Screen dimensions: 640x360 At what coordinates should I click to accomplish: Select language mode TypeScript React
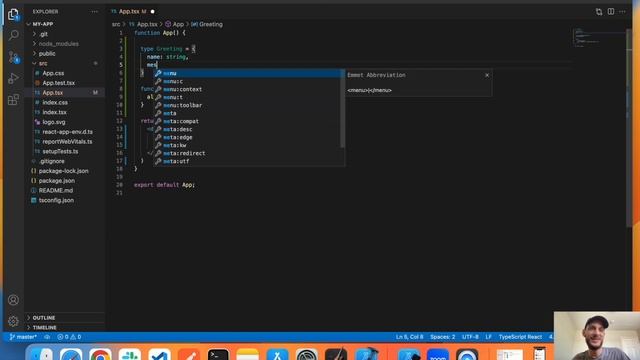click(520, 337)
